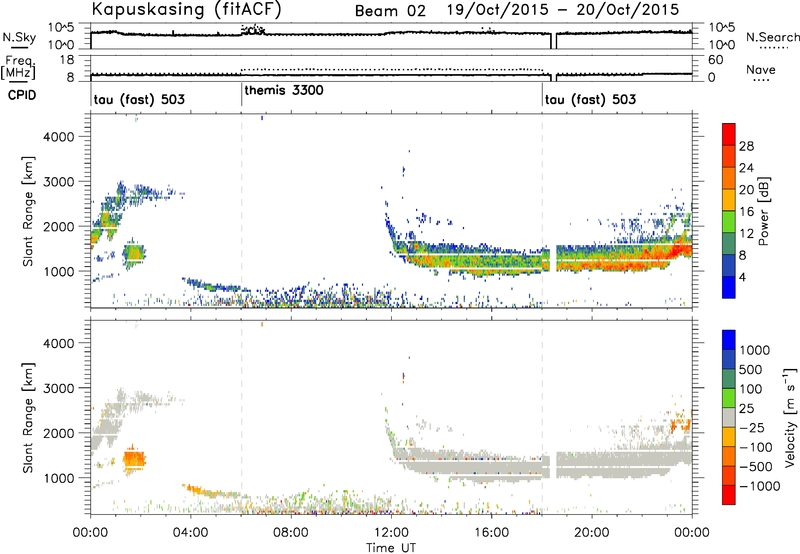This screenshot has width=800, height=554.
Task: Click the 'N.Sky' axis label
Action: (19, 37)
